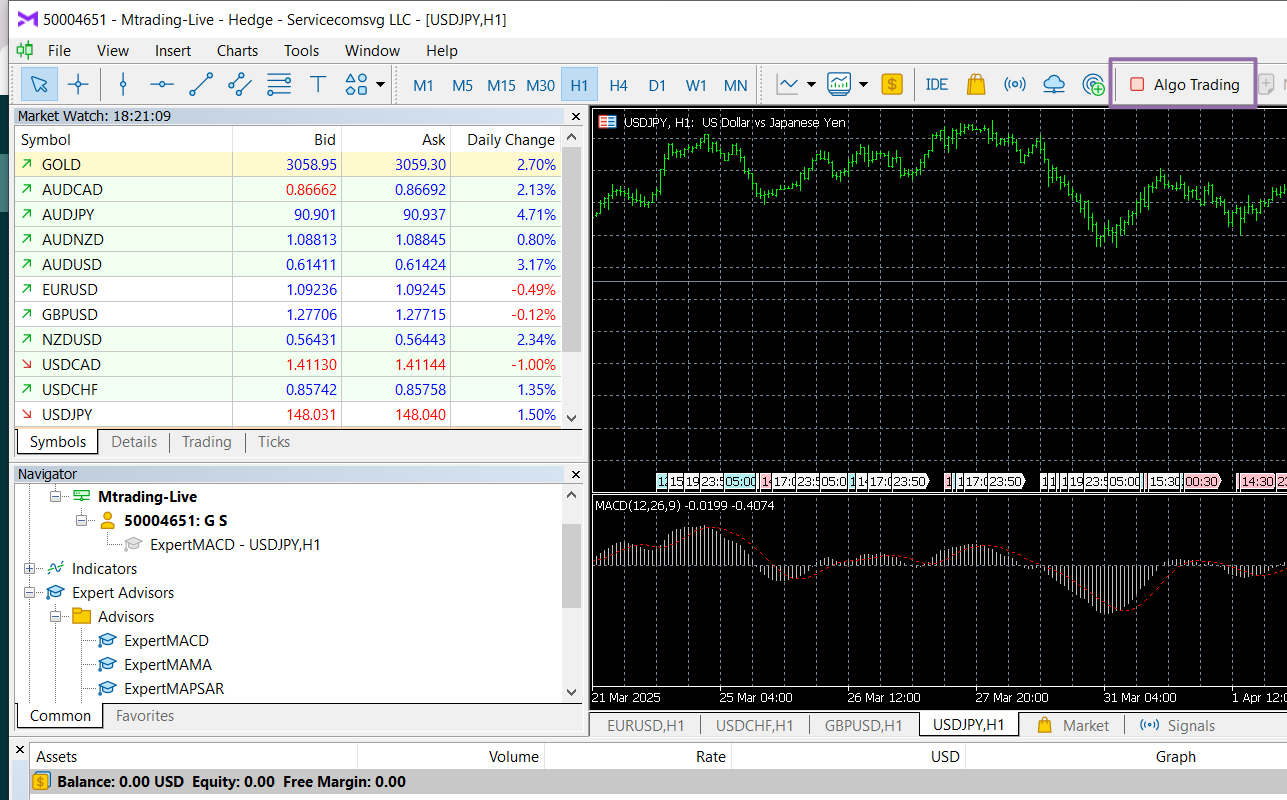Click the indicators list icon
Viewport: 1287px width, 800px height.
pyautogui.click(x=839, y=85)
